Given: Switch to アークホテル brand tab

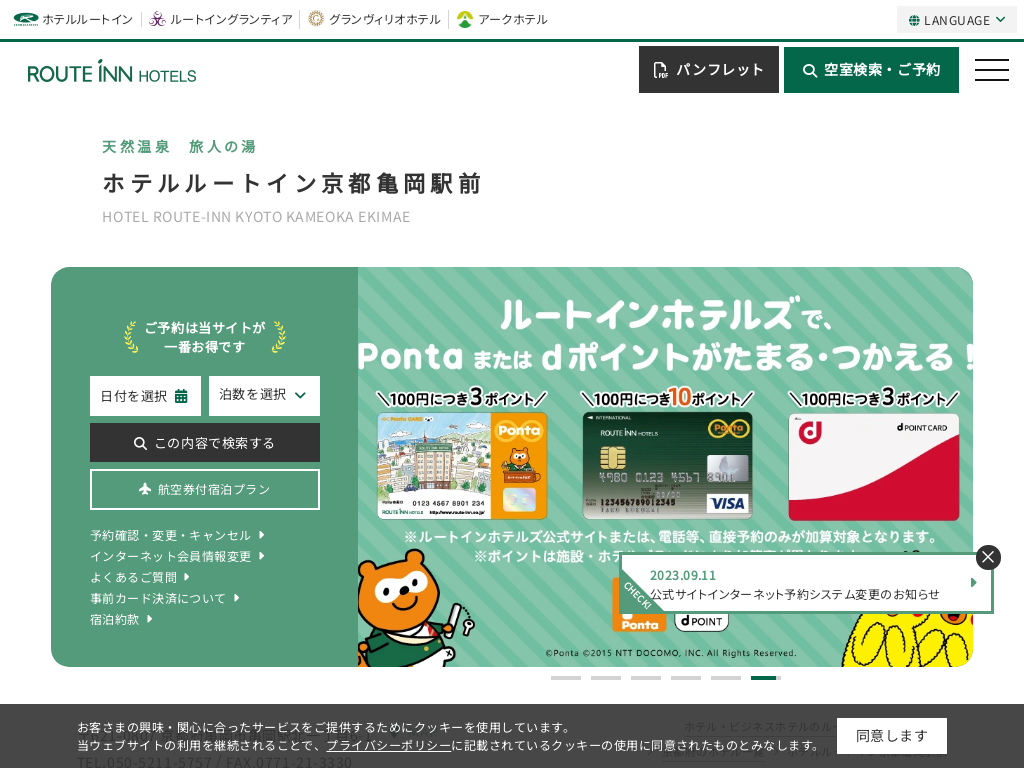Looking at the screenshot, I should click(503, 19).
